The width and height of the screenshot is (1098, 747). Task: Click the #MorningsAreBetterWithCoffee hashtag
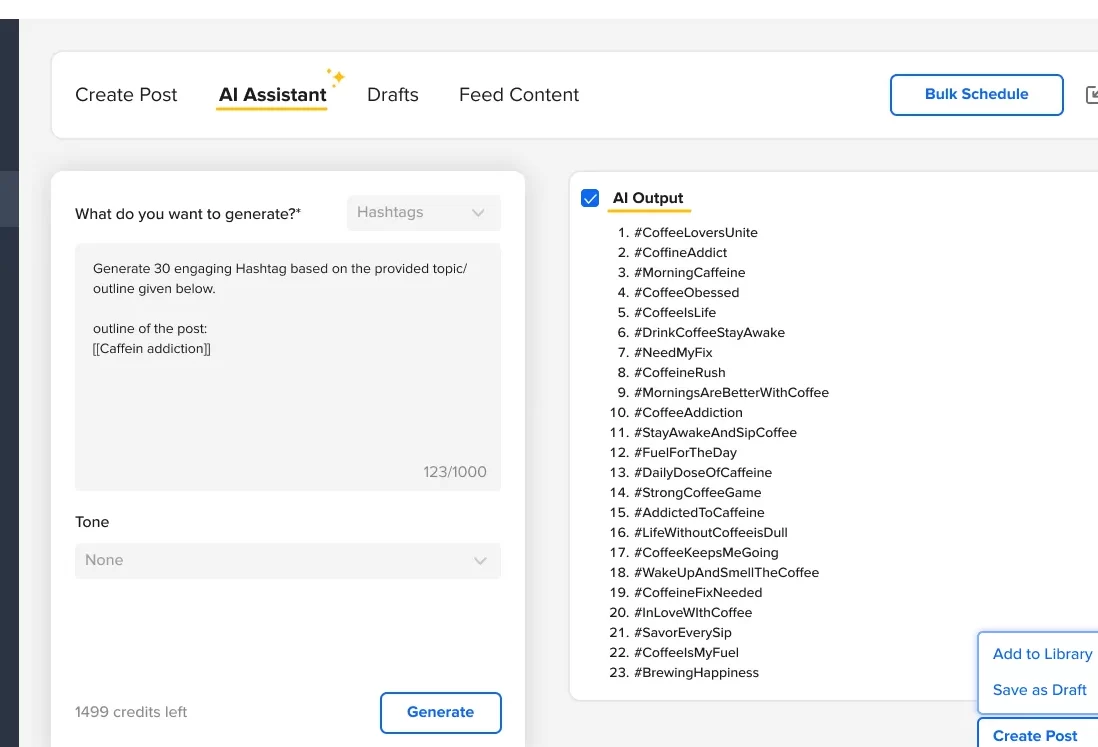[x=731, y=392]
